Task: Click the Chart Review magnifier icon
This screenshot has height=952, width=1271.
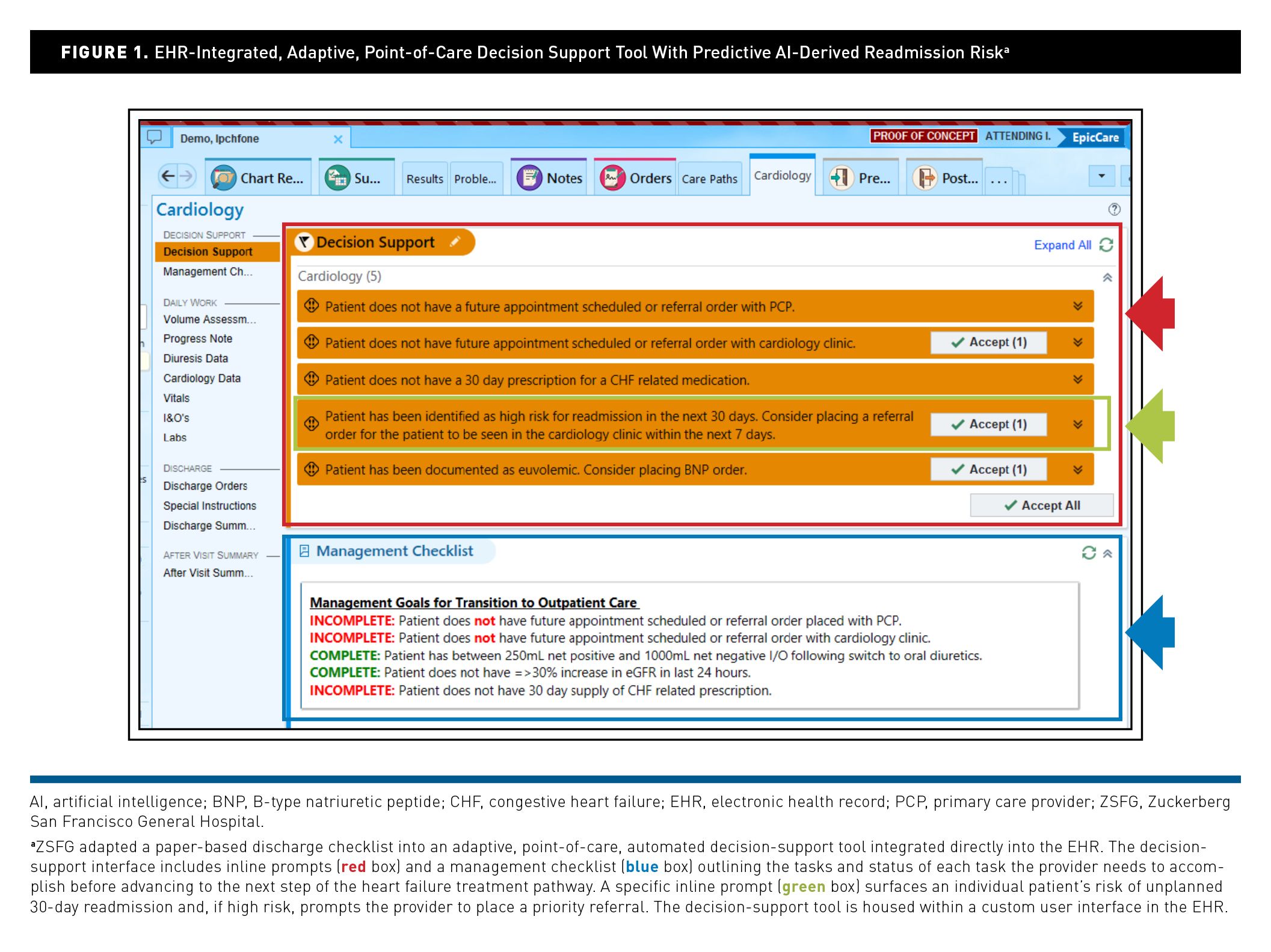Action: pos(223,178)
